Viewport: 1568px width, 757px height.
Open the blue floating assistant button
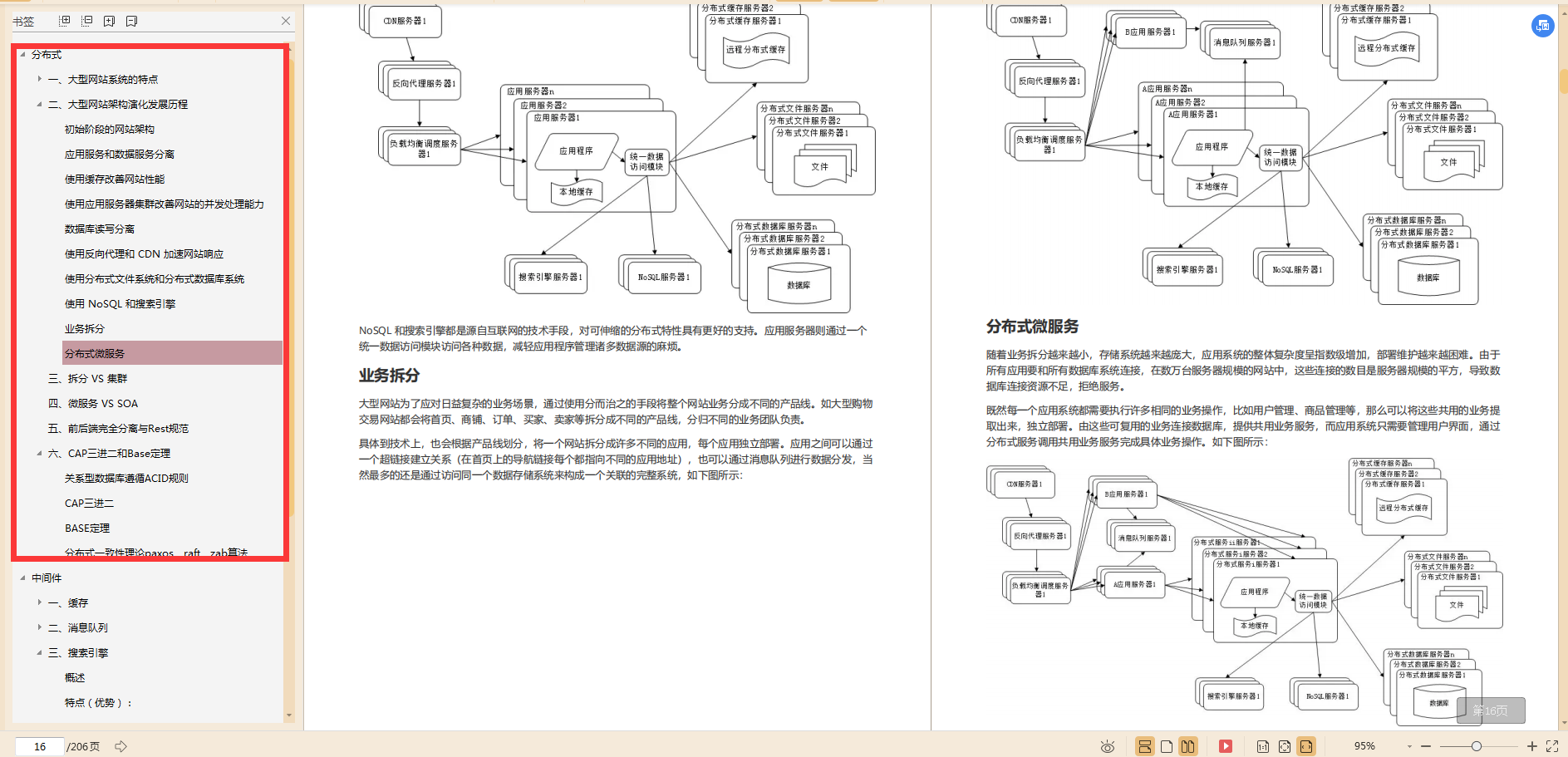coord(1544,26)
